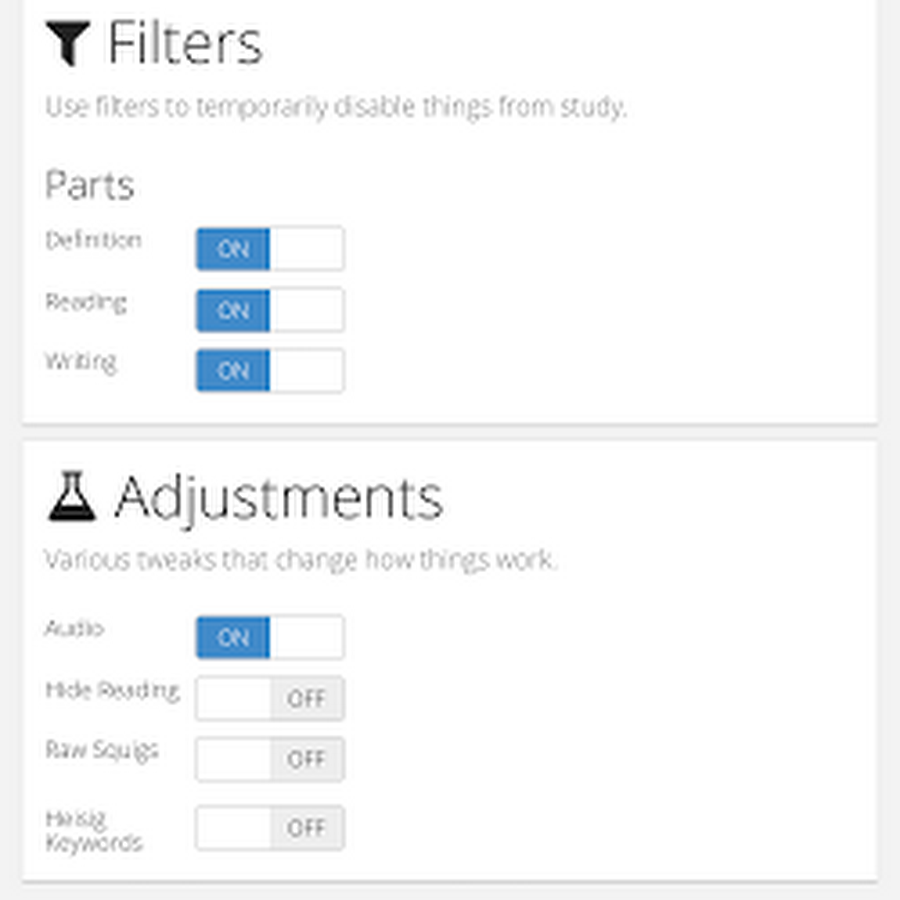Switch off the Writing toggle
Image resolution: width=900 pixels, height=900 pixels.
pyautogui.click(x=269, y=371)
